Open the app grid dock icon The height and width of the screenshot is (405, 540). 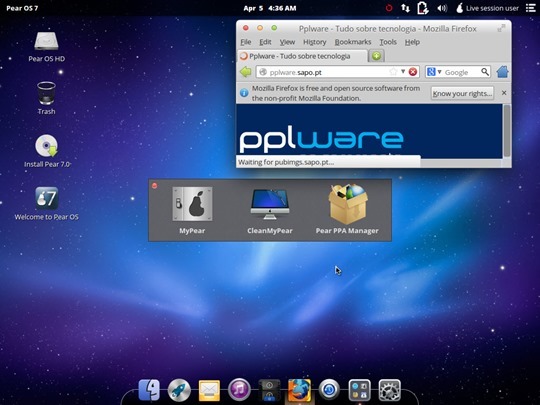(x=360, y=390)
